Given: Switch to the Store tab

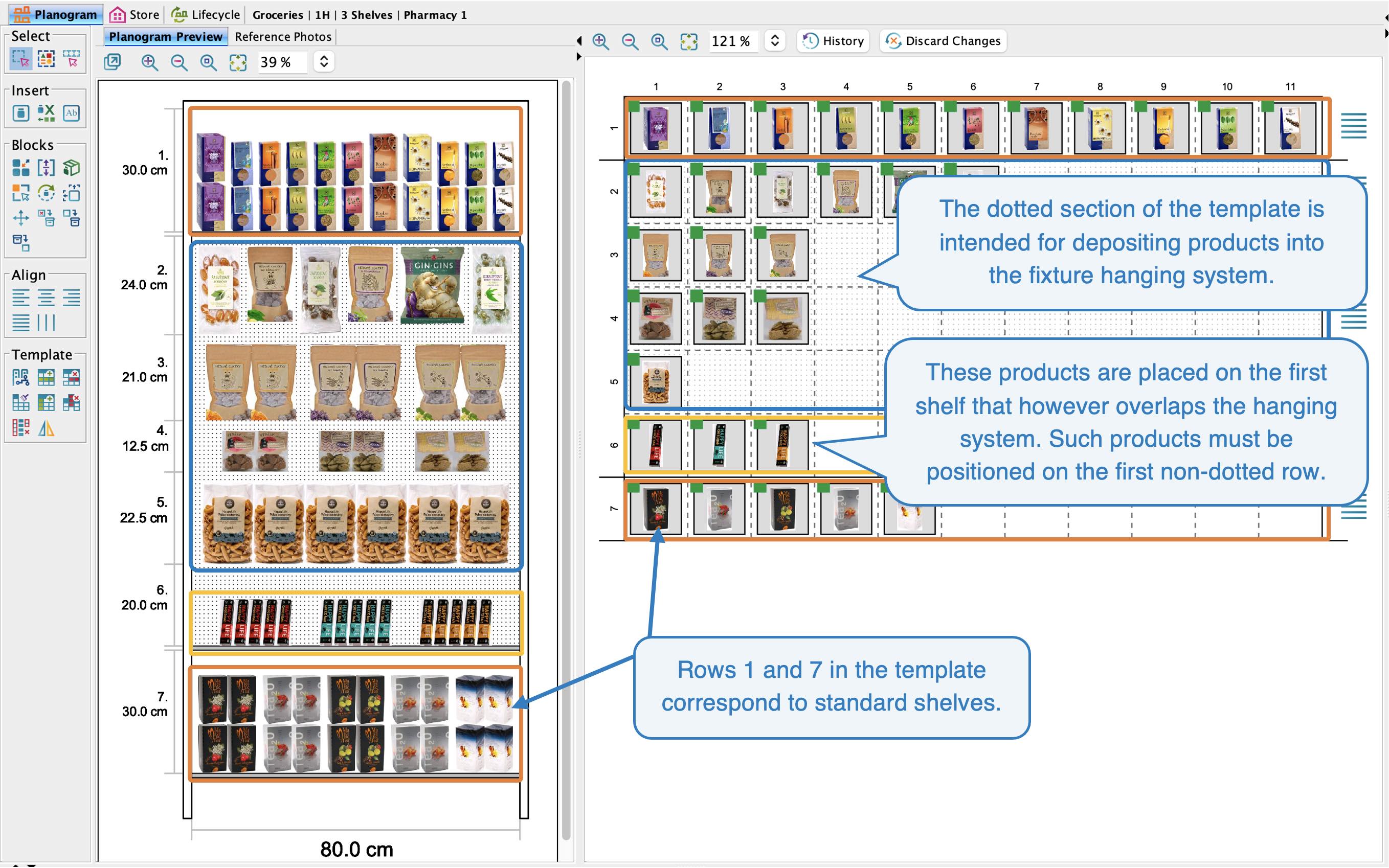Looking at the screenshot, I should tap(135, 14).
